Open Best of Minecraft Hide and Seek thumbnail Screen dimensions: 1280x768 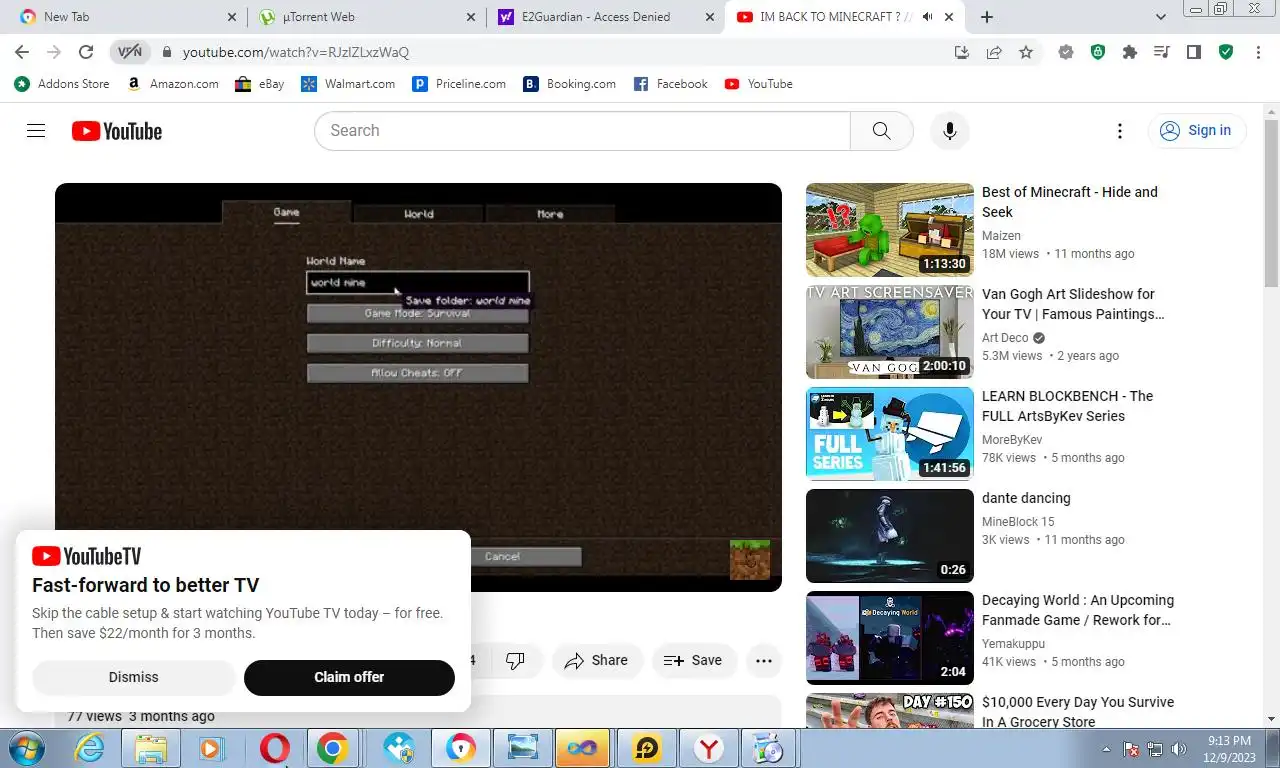[890, 230]
